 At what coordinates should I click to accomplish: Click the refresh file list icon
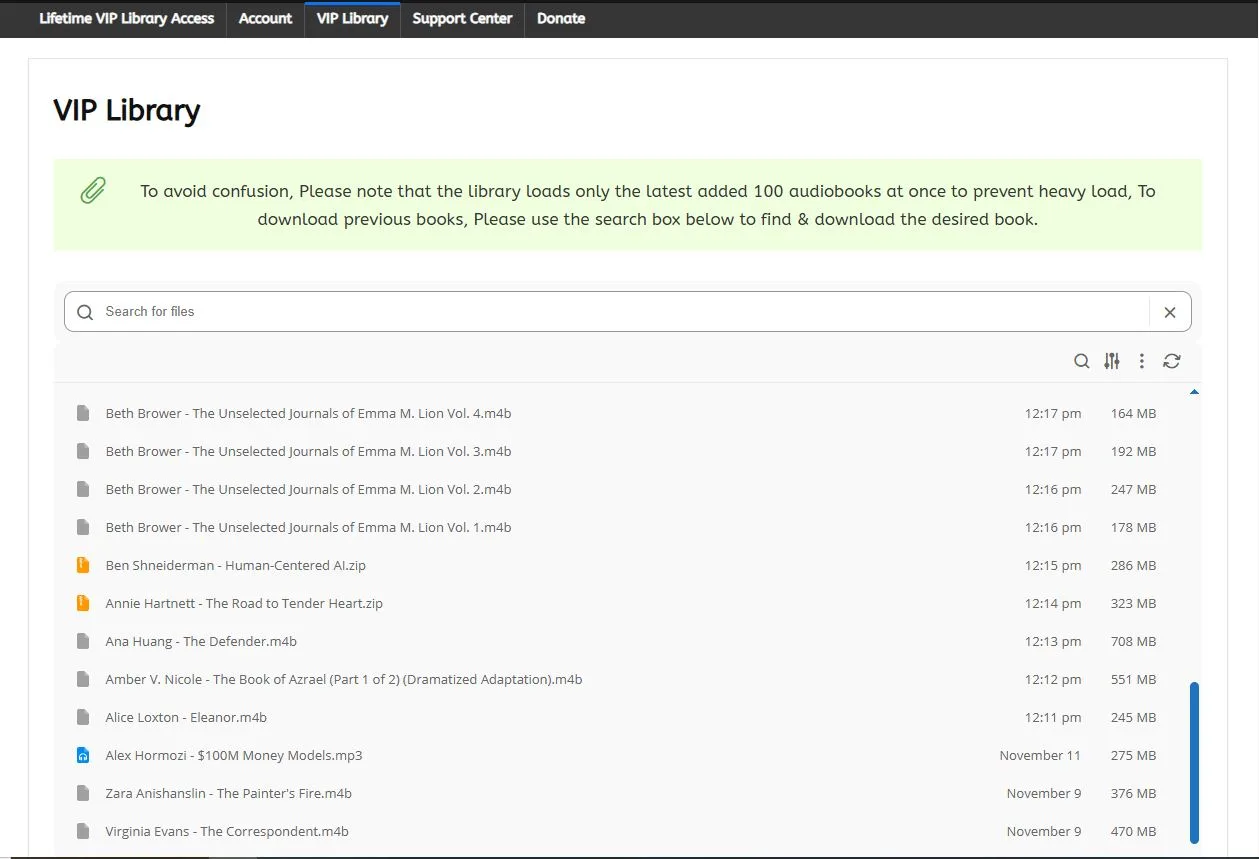point(1172,361)
